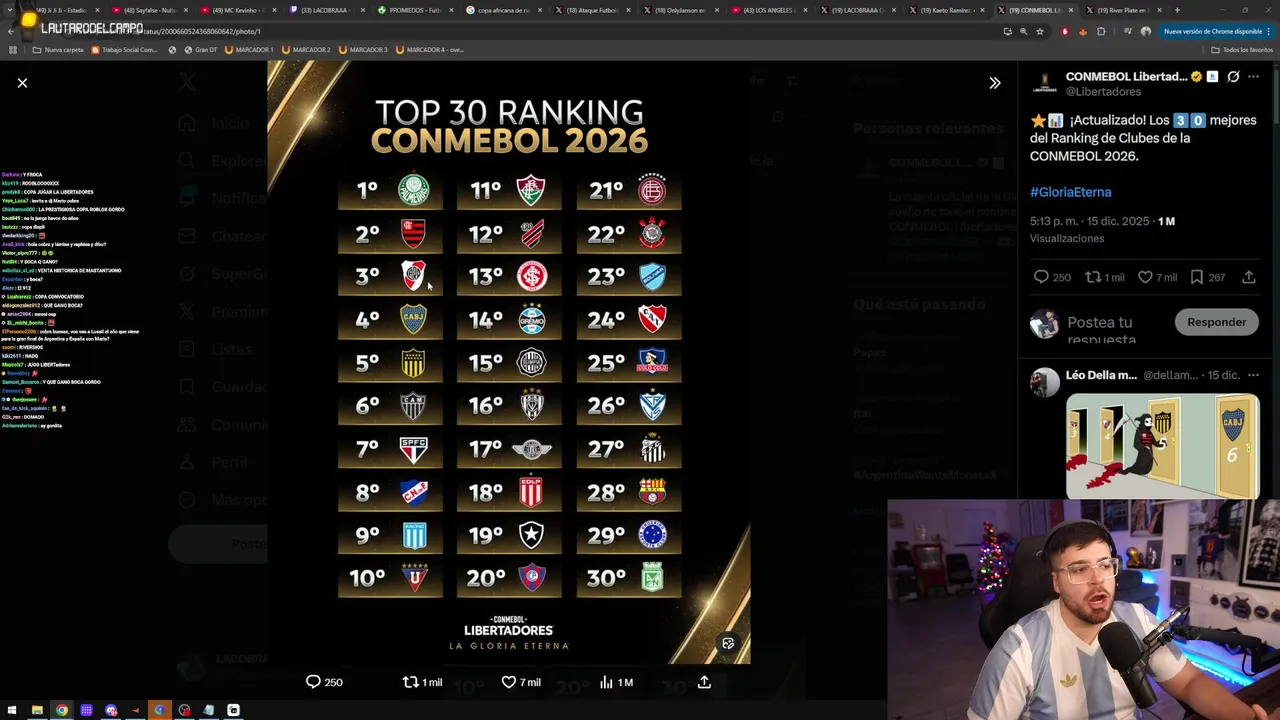Open Discord from the taskbar
1280x720 pixels.
[x=111, y=710]
